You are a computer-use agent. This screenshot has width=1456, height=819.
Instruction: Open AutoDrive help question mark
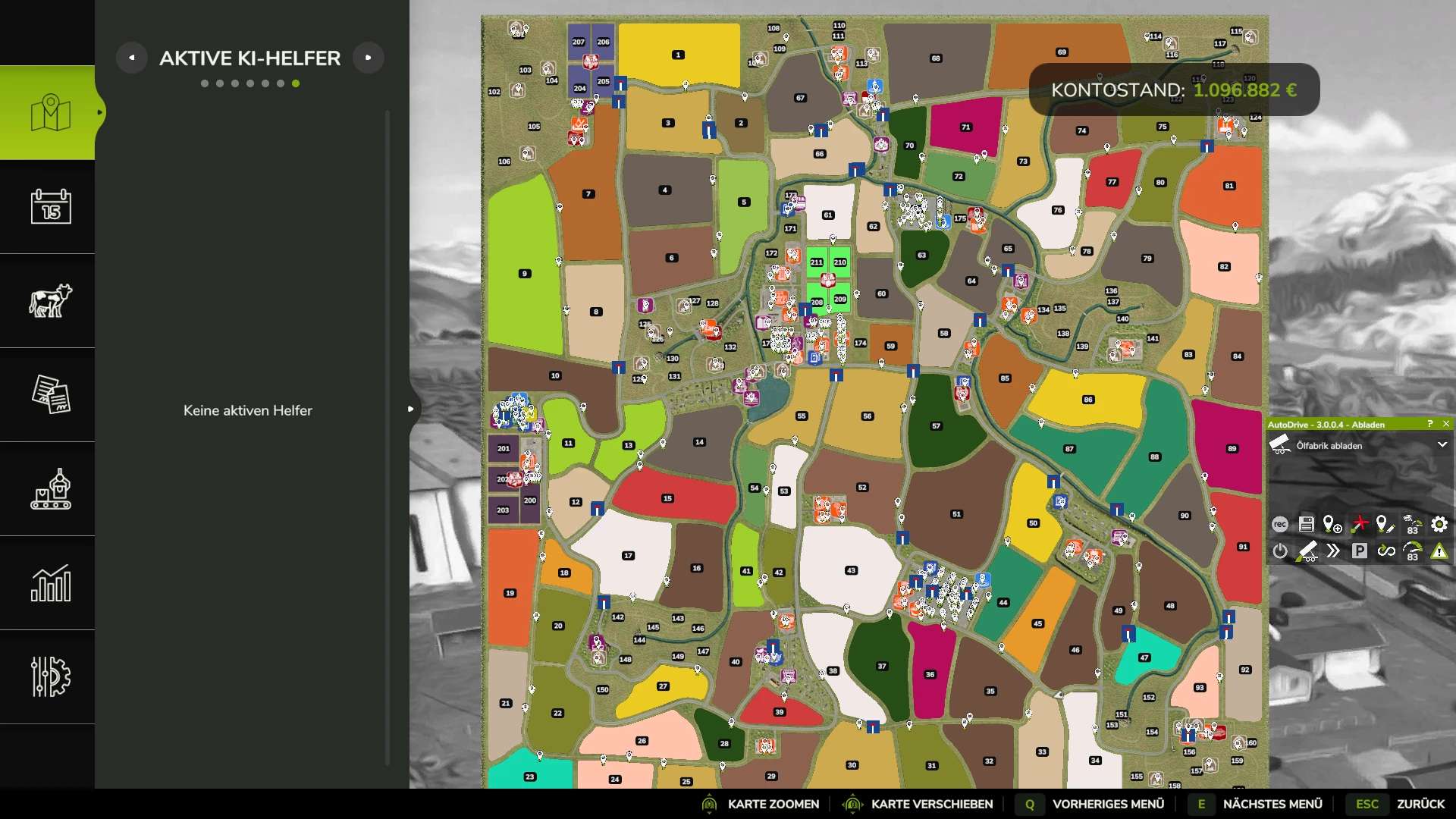pos(1429,424)
